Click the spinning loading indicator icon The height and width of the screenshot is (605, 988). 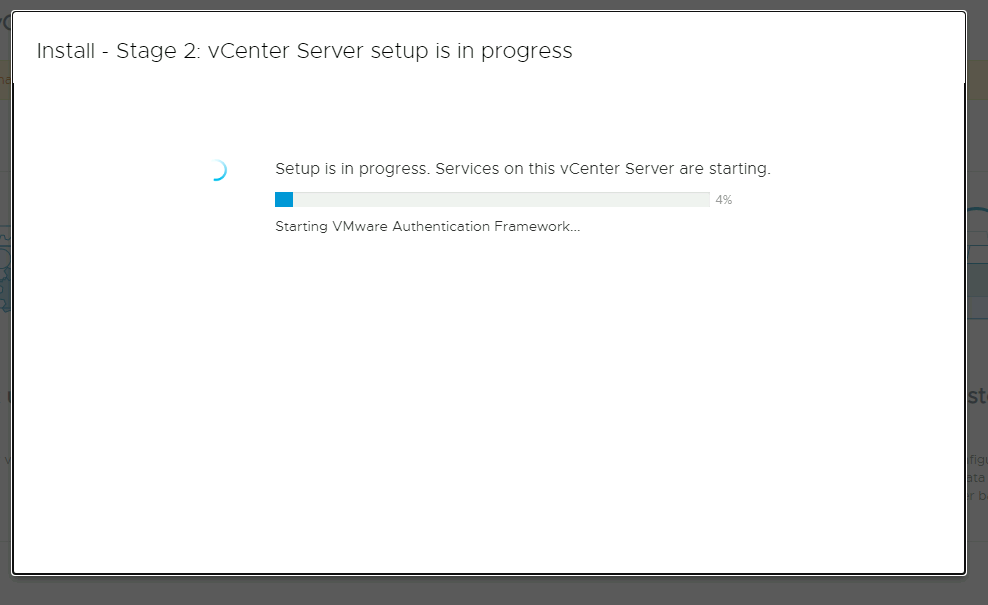(217, 171)
